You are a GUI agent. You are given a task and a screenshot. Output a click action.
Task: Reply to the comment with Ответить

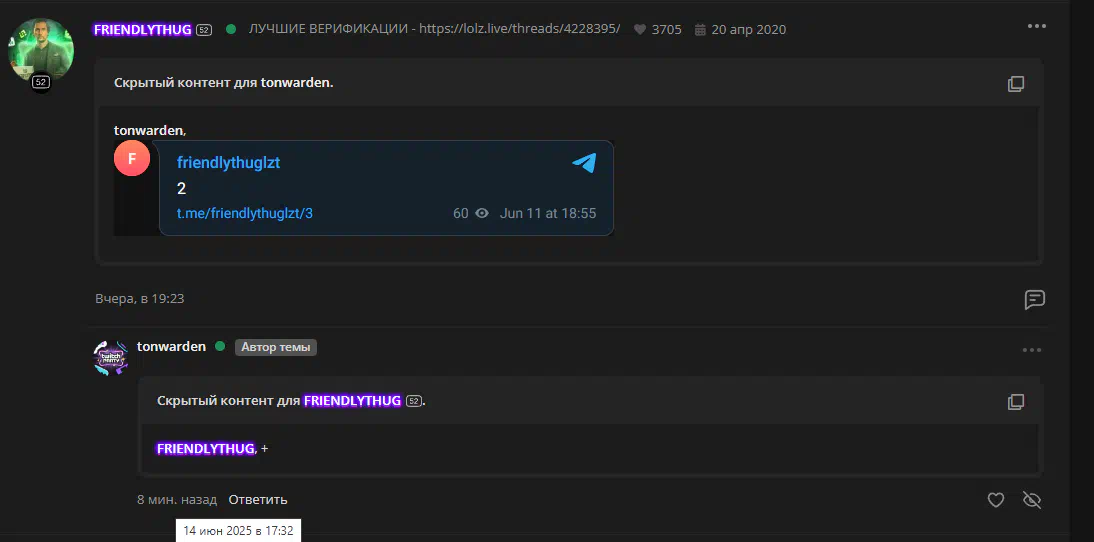coord(257,500)
